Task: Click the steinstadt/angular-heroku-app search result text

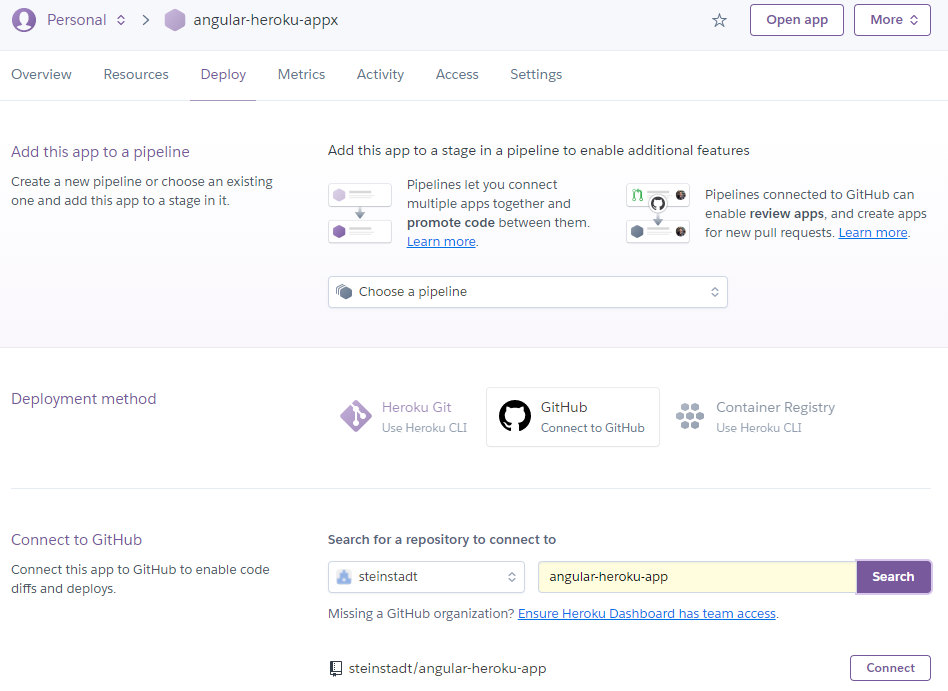Action: pyautogui.click(x=447, y=669)
